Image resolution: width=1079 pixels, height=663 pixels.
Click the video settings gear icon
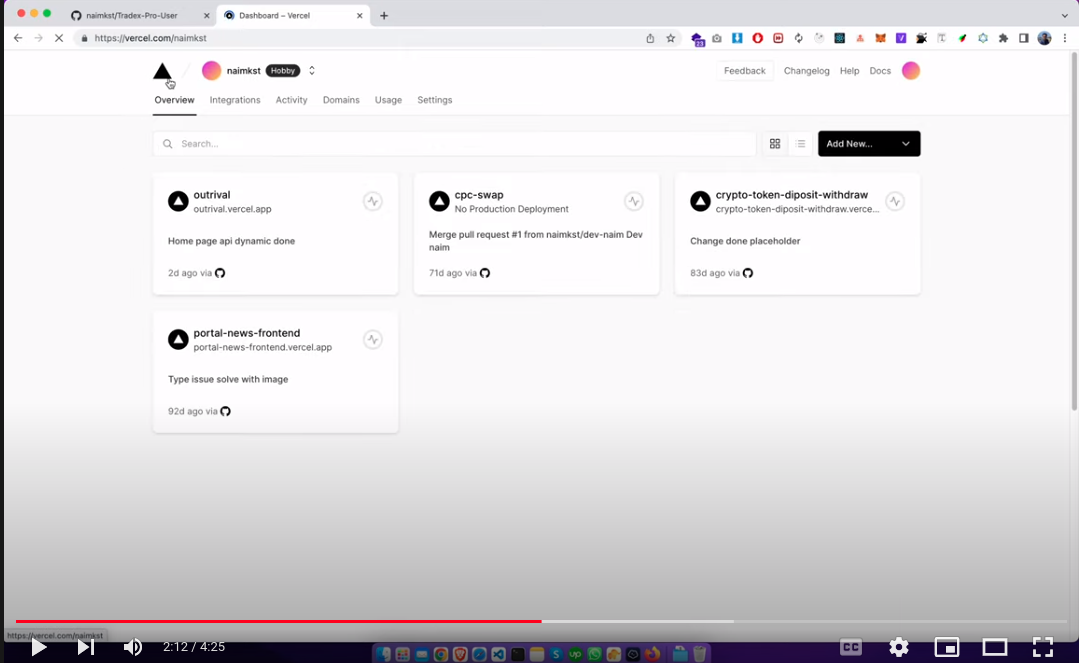click(898, 647)
